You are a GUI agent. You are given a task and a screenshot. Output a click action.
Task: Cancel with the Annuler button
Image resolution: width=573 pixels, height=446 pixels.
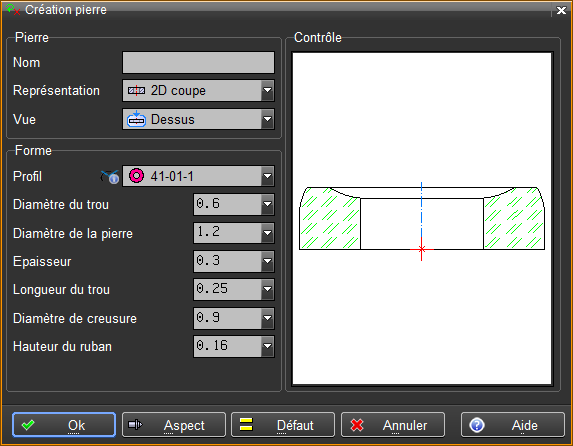[x=393, y=425]
